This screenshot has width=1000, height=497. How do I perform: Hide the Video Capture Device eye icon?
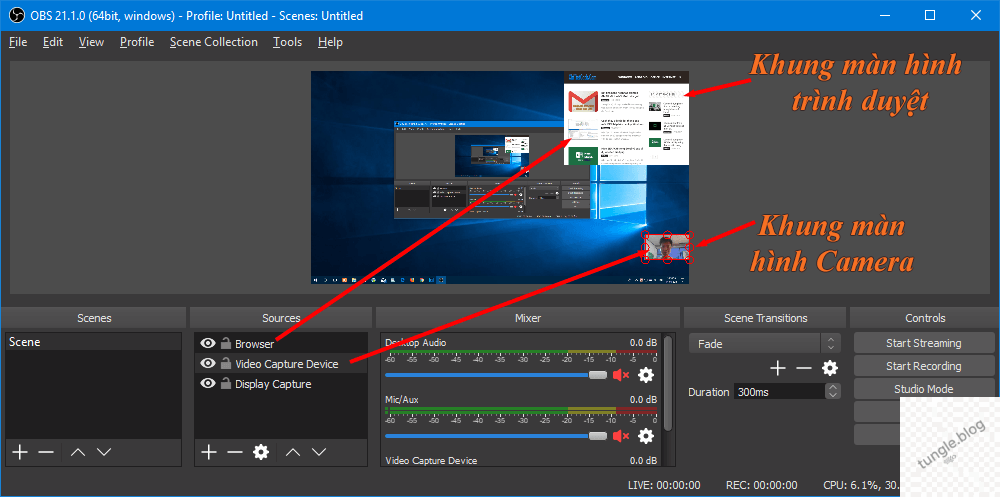(x=208, y=363)
